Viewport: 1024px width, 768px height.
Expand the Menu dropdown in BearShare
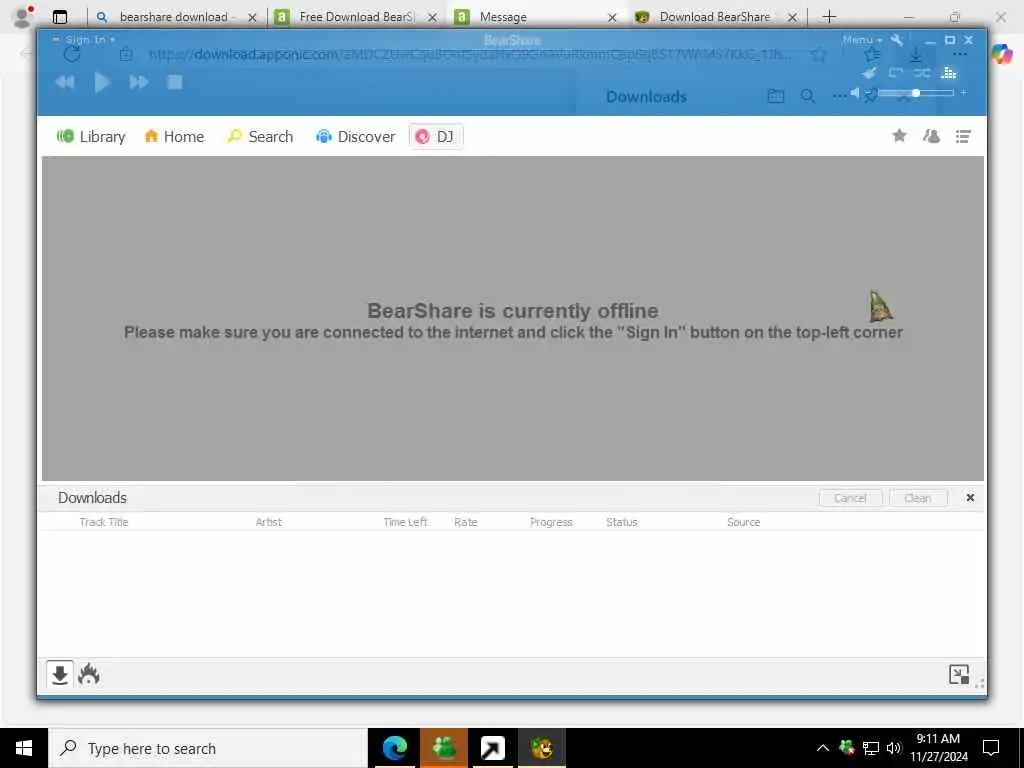click(862, 40)
